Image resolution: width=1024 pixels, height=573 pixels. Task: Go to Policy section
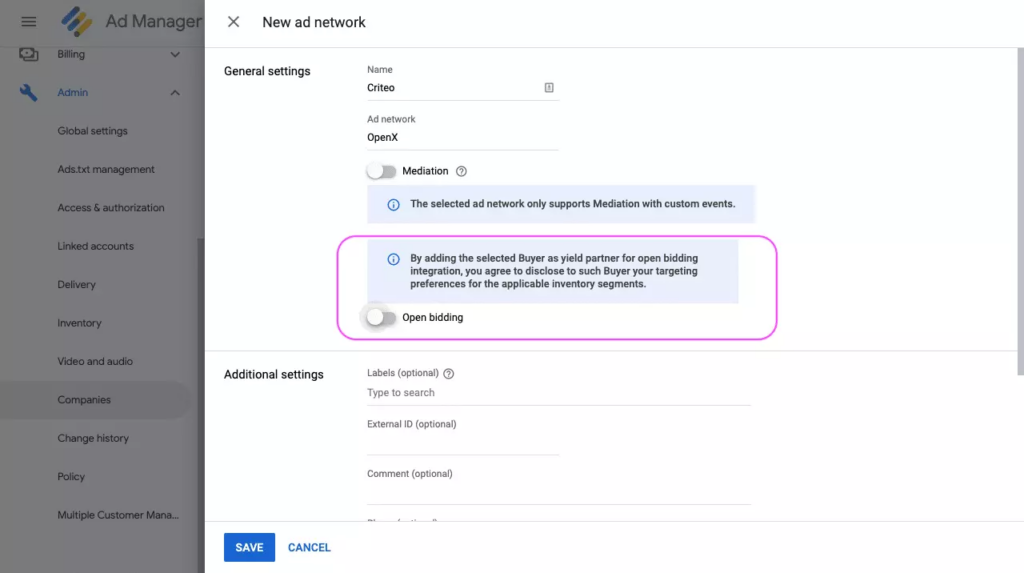[71, 476]
